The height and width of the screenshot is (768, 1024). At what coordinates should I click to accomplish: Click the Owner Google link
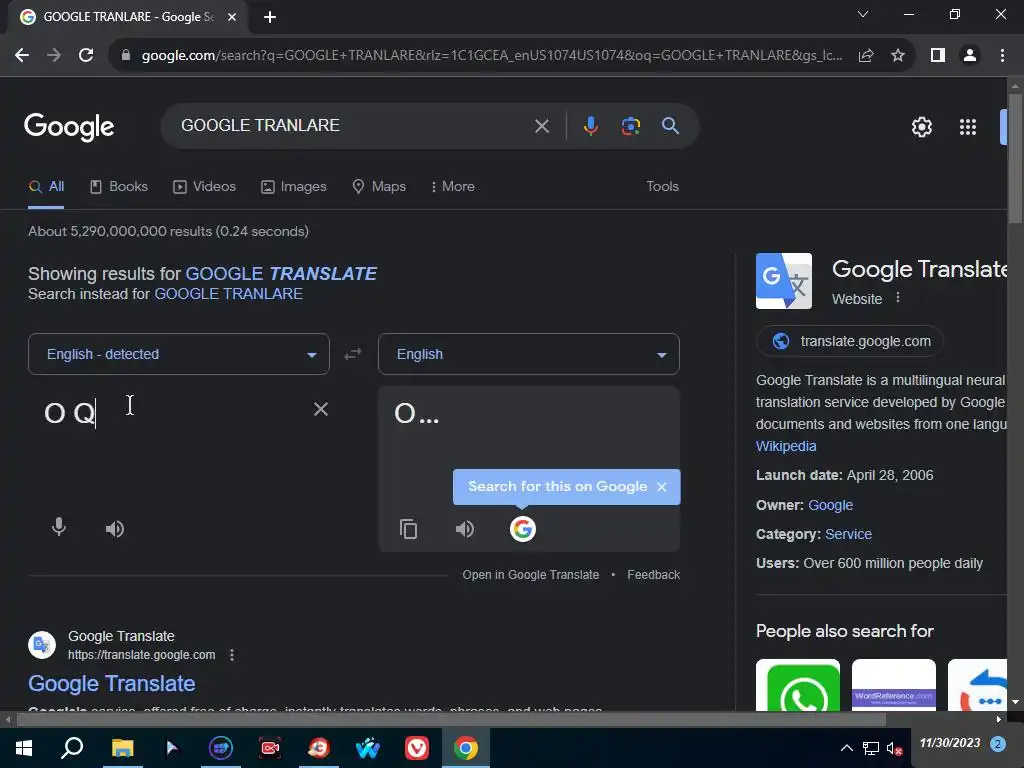[x=831, y=505]
